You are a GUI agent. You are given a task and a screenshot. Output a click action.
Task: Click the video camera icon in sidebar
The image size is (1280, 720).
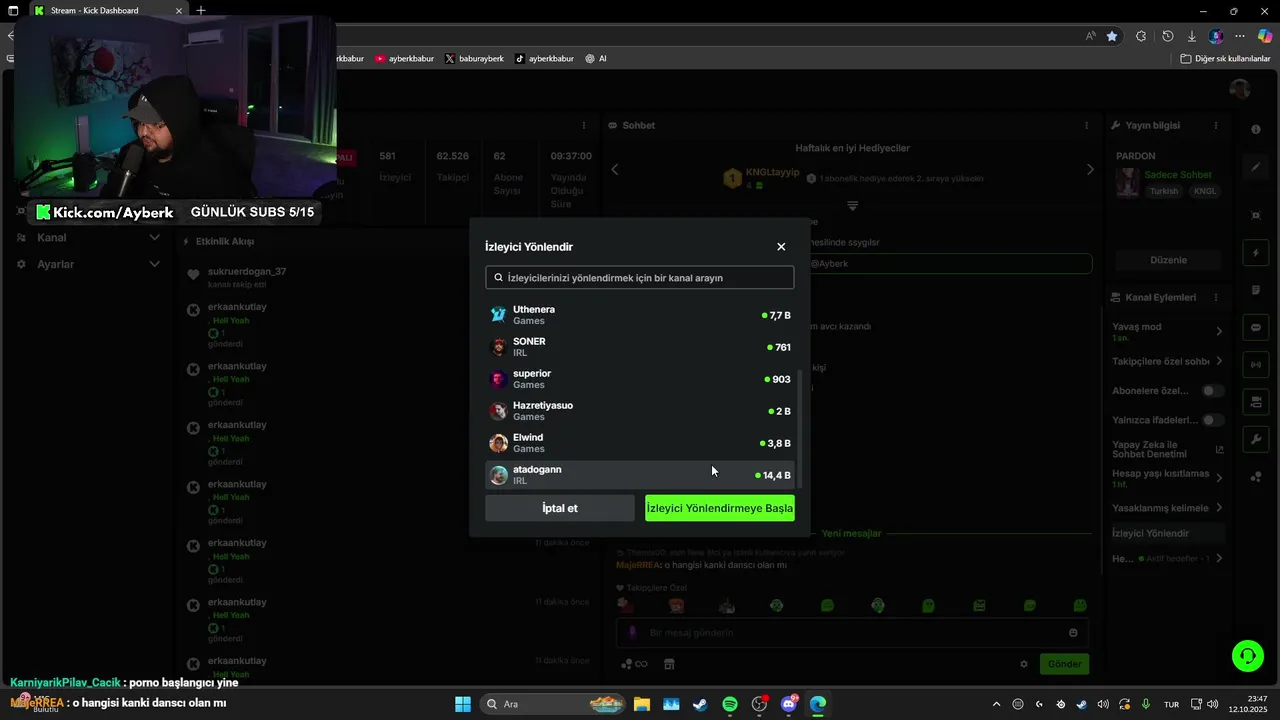(1256, 401)
